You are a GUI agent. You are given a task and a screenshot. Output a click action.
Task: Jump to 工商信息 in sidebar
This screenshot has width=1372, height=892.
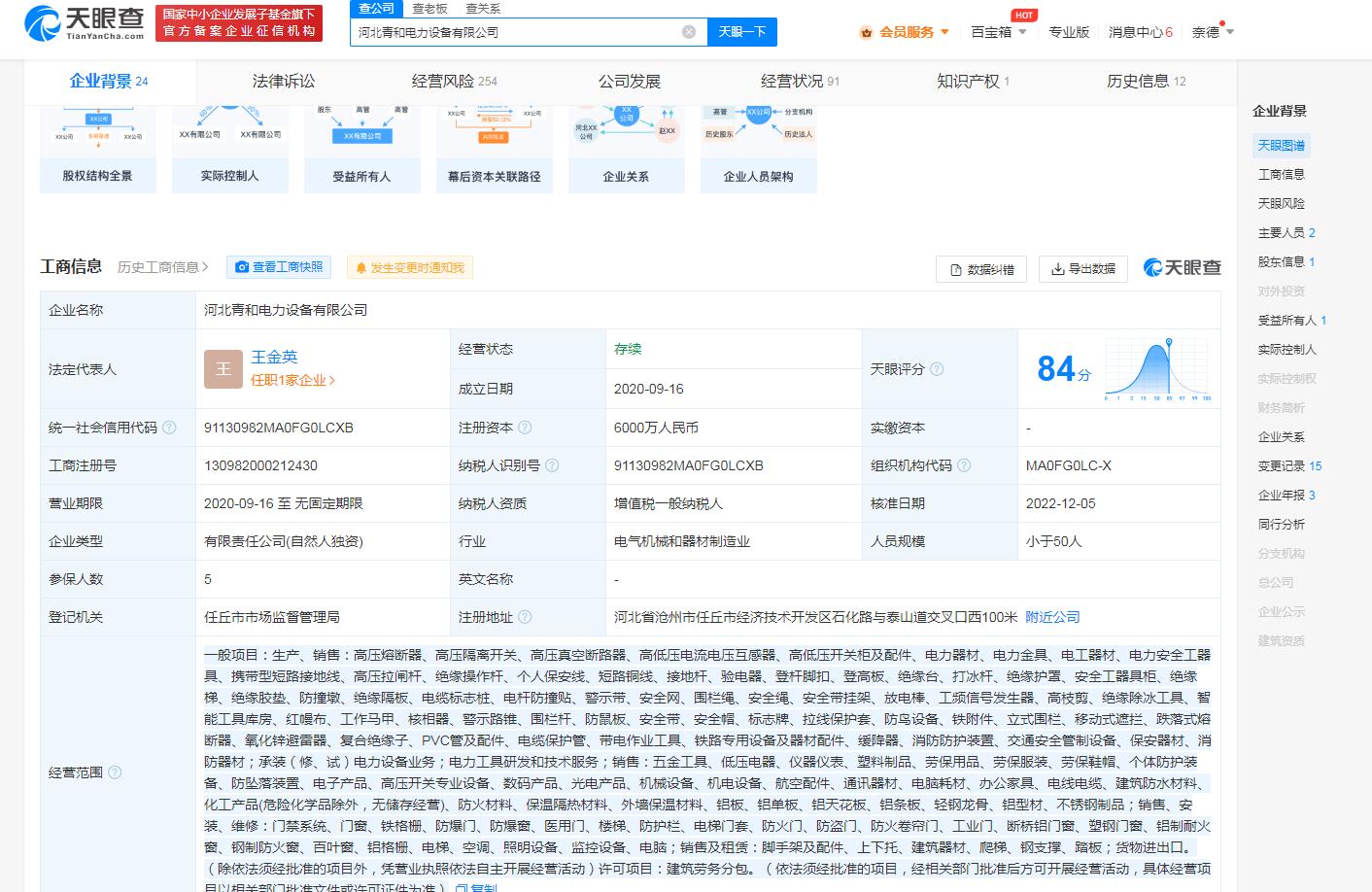pyautogui.click(x=1281, y=175)
